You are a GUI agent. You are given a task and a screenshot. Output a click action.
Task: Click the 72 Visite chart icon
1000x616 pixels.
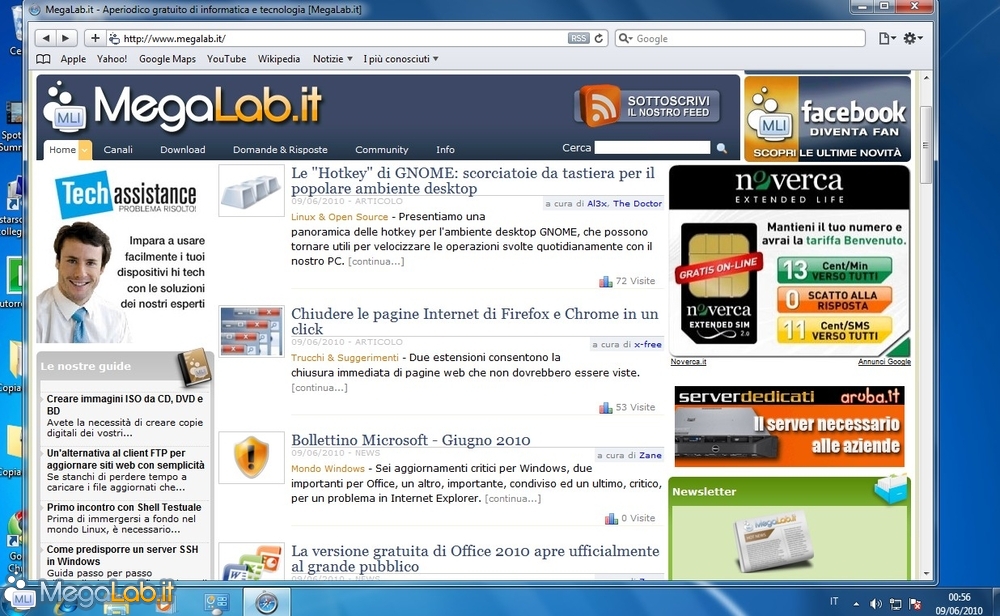606,281
